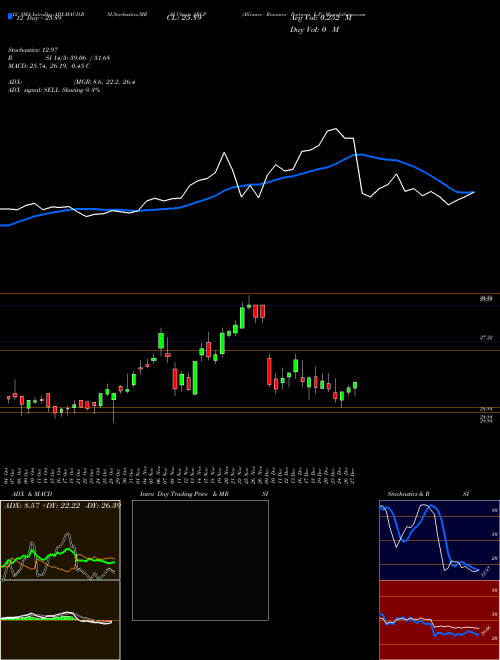
Task: Open the MACD histogram chart panel
Action: coord(60,620)
